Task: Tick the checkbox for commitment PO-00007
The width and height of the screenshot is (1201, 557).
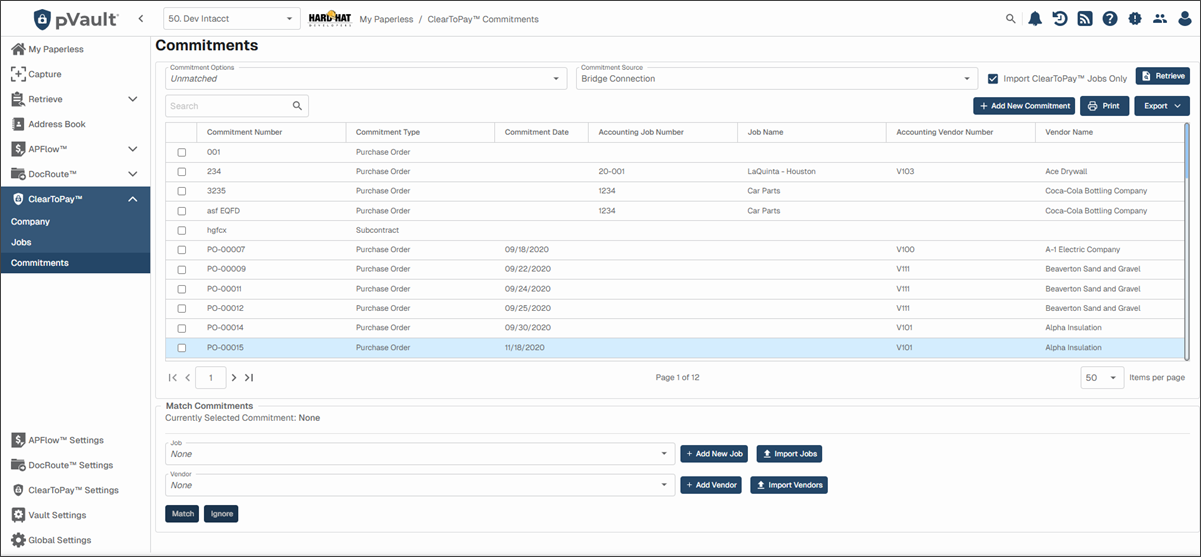Action: coord(181,250)
